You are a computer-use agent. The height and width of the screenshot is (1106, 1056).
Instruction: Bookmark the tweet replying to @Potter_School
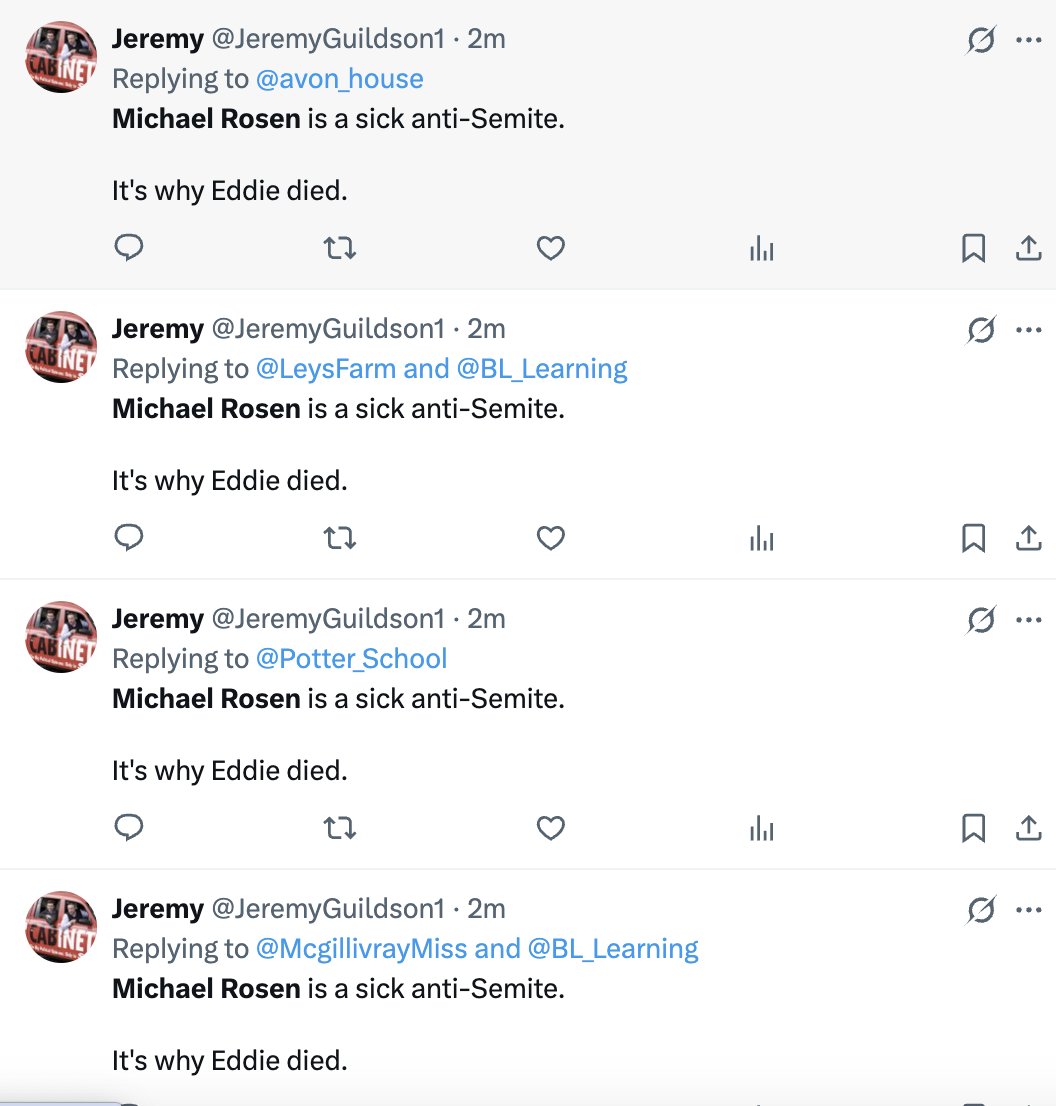973,828
